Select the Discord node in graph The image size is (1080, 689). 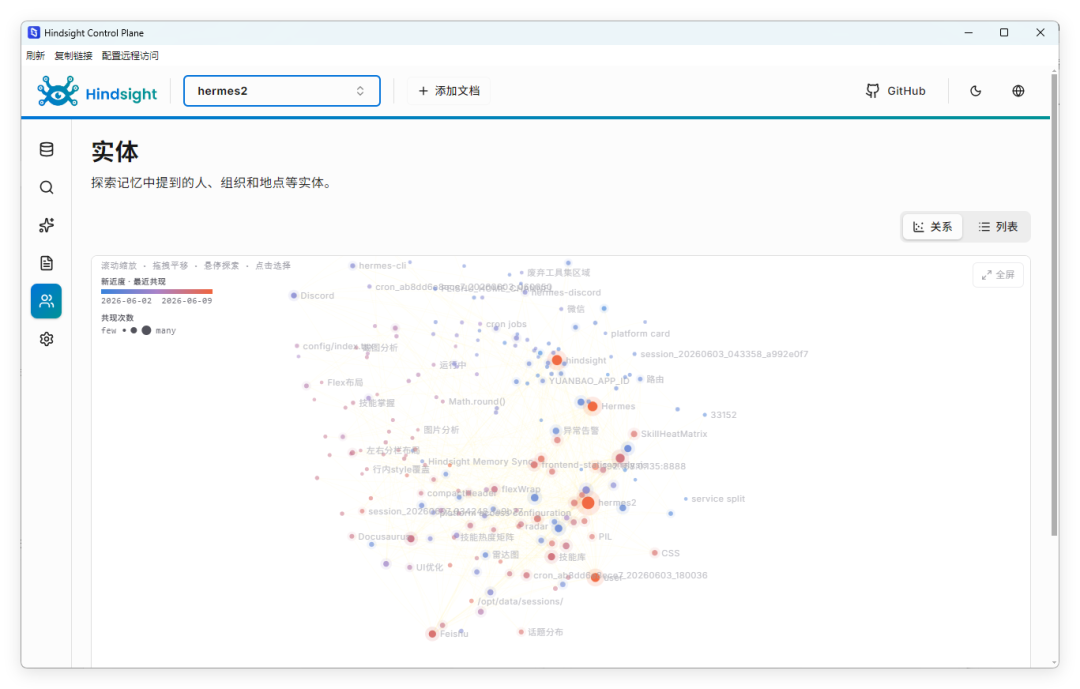[293, 296]
